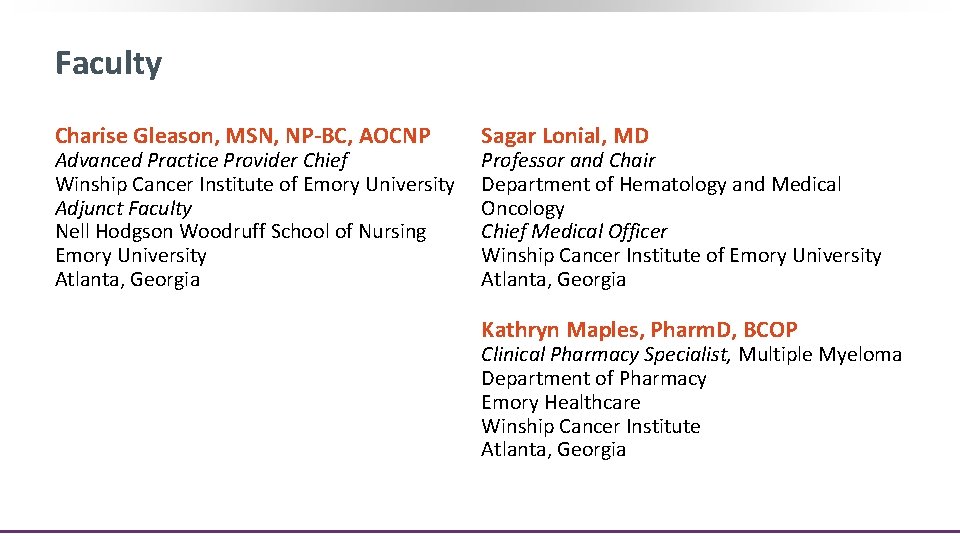This screenshot has width=960, height=540.
Task: Select the Kathryn Maples name heading
Action: (x=639, y=330)
